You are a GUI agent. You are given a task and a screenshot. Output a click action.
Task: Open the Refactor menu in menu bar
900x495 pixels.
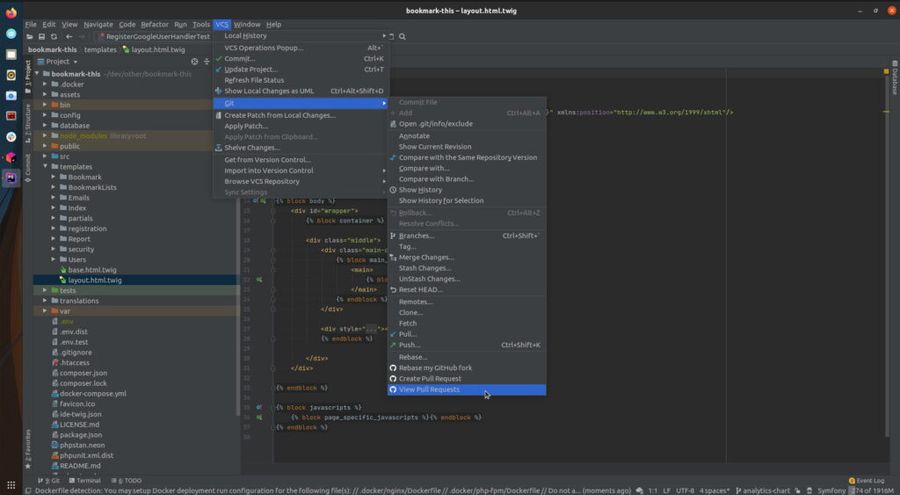tap(154, 24)
